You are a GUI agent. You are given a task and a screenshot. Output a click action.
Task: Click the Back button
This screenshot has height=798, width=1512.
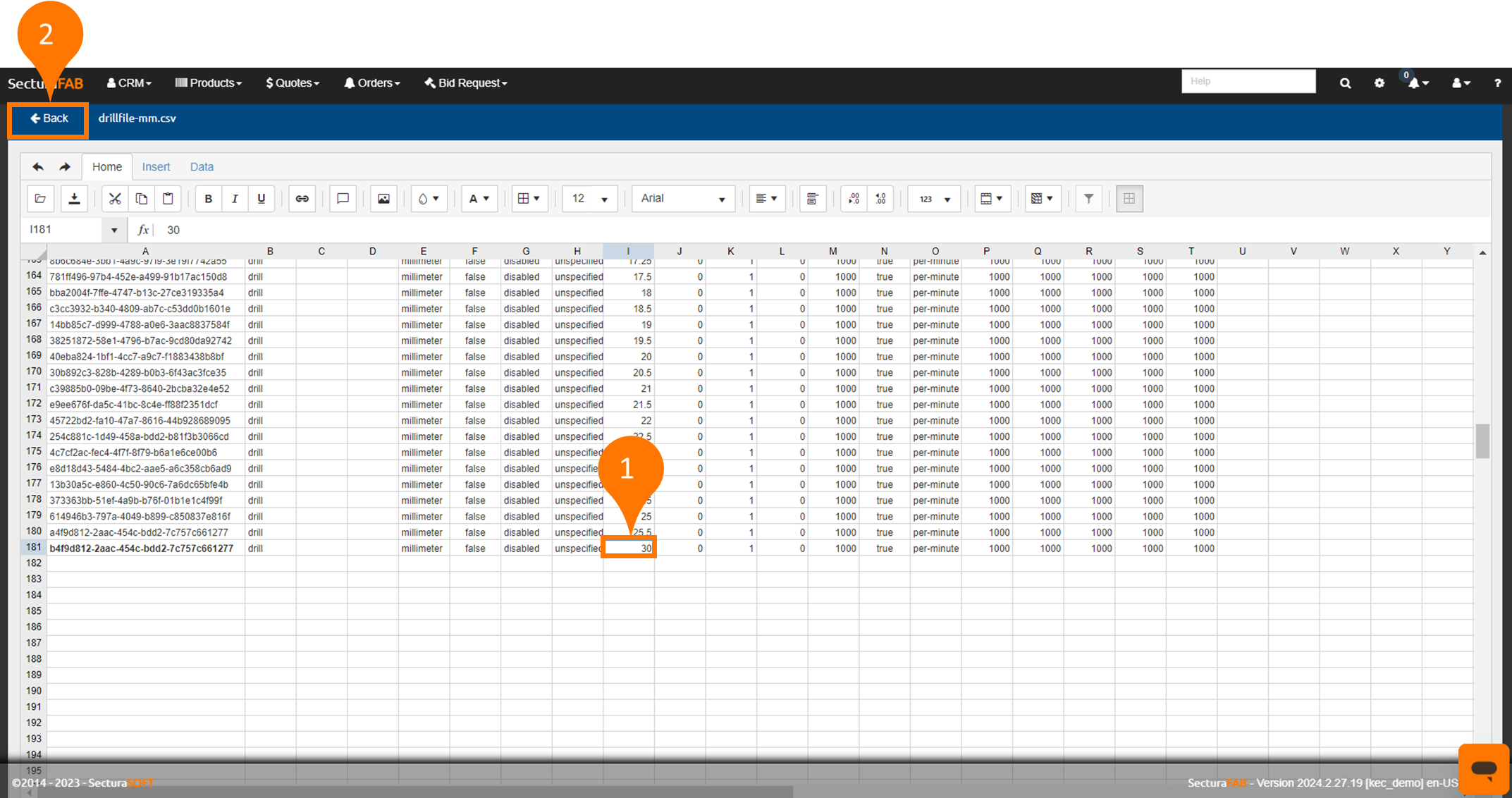[49, 118]
